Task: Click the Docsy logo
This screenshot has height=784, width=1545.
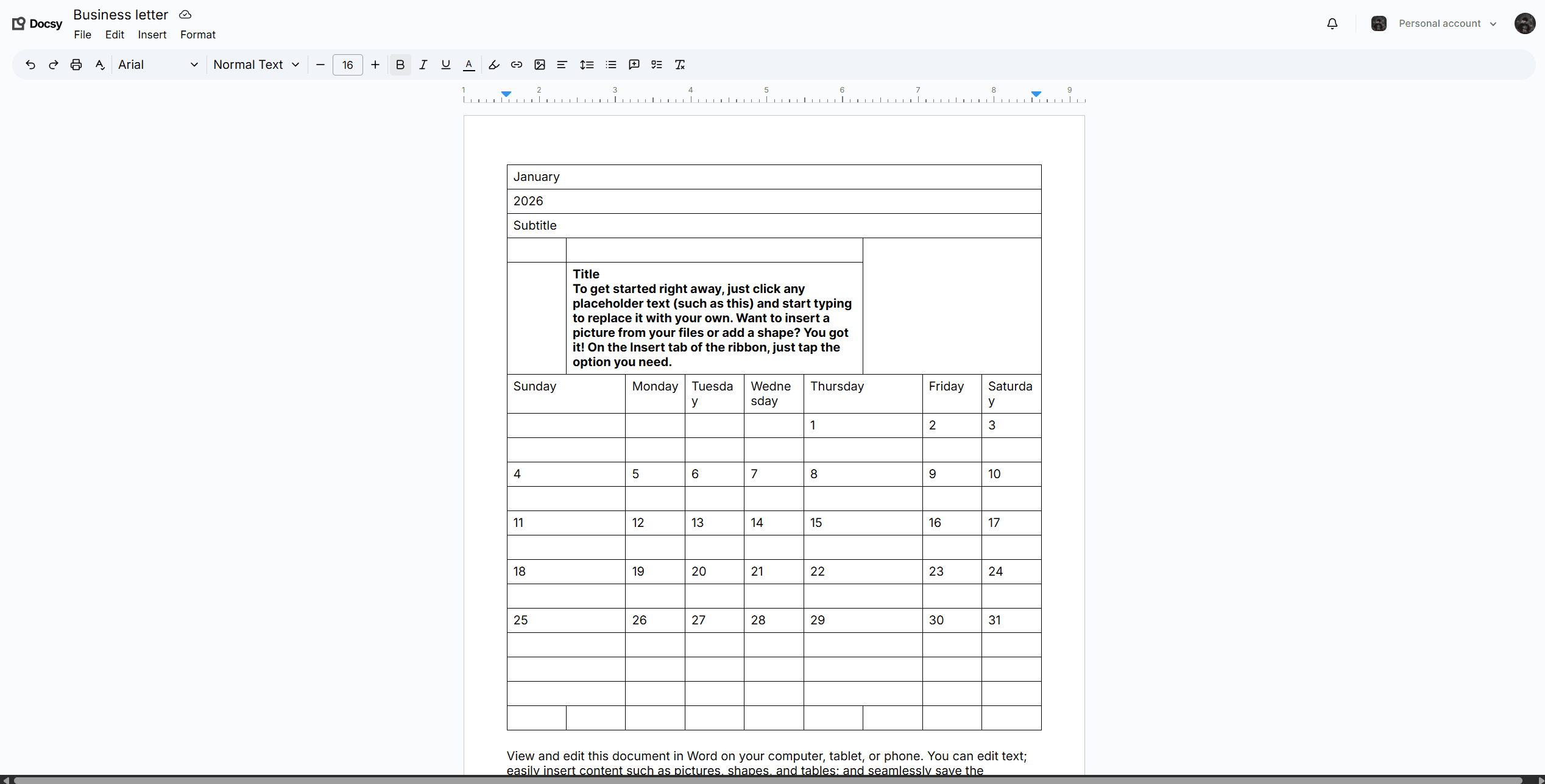Action: [x=37, y=23]
